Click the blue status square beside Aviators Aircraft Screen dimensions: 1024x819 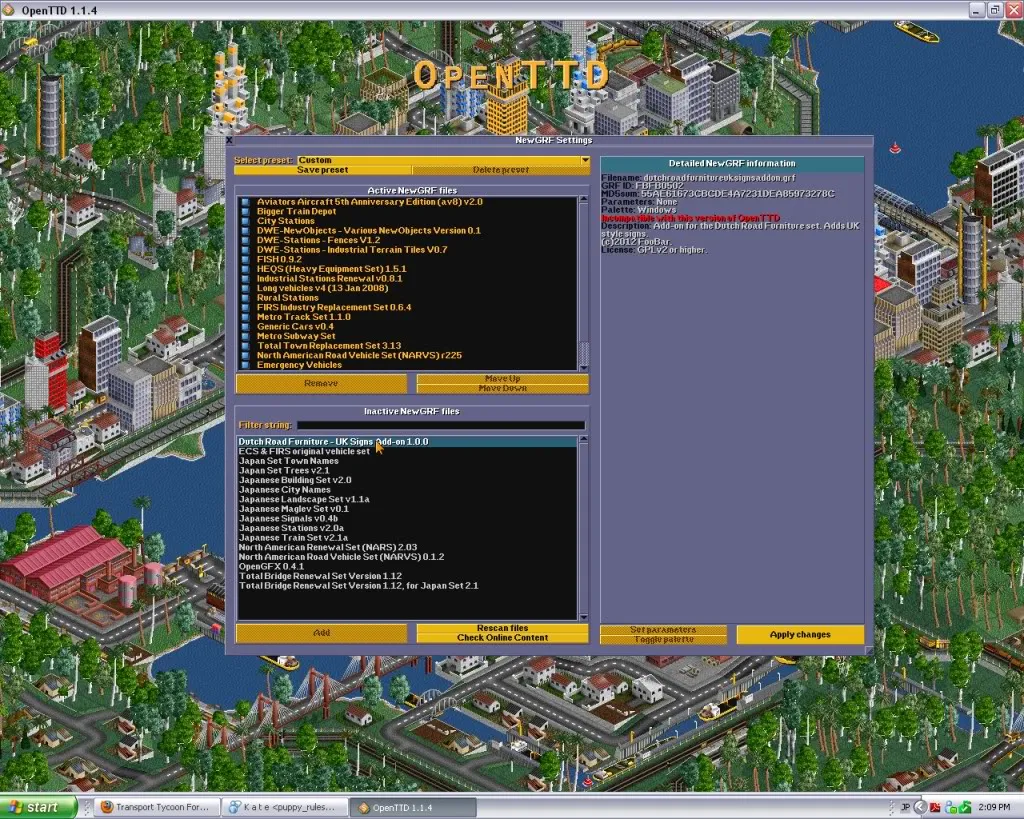pyautogui.click(x=246, y=202)
